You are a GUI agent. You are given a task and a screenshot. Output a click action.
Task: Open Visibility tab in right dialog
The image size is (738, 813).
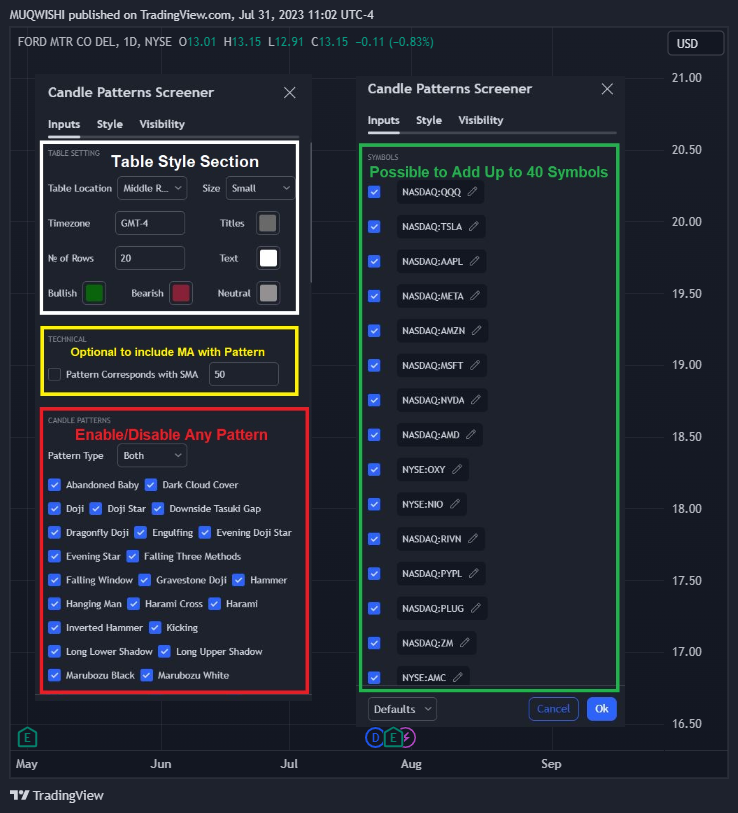point(481,120)
